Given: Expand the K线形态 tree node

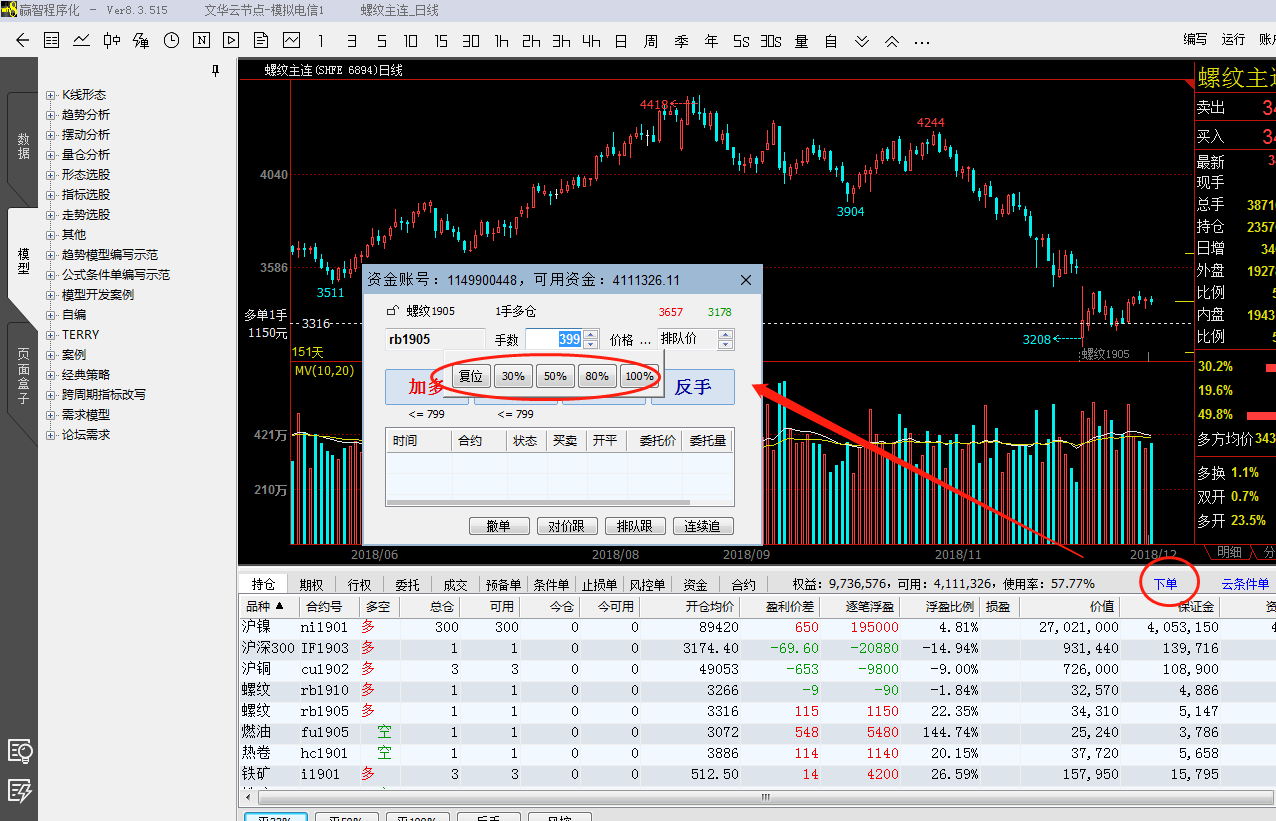Looking at the screenshot, I should coord(51,95).
